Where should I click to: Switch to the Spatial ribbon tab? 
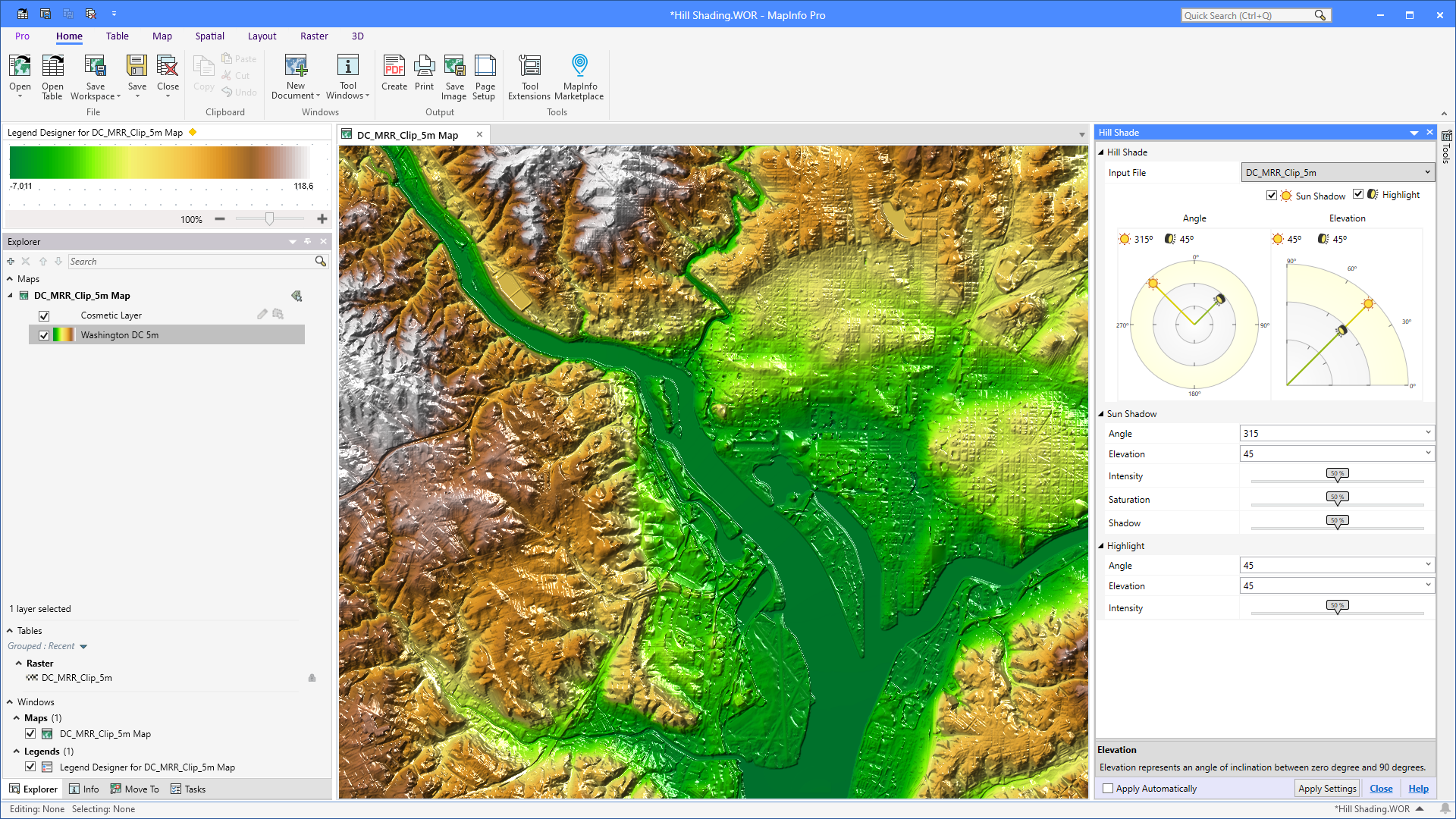pos(209,36)
